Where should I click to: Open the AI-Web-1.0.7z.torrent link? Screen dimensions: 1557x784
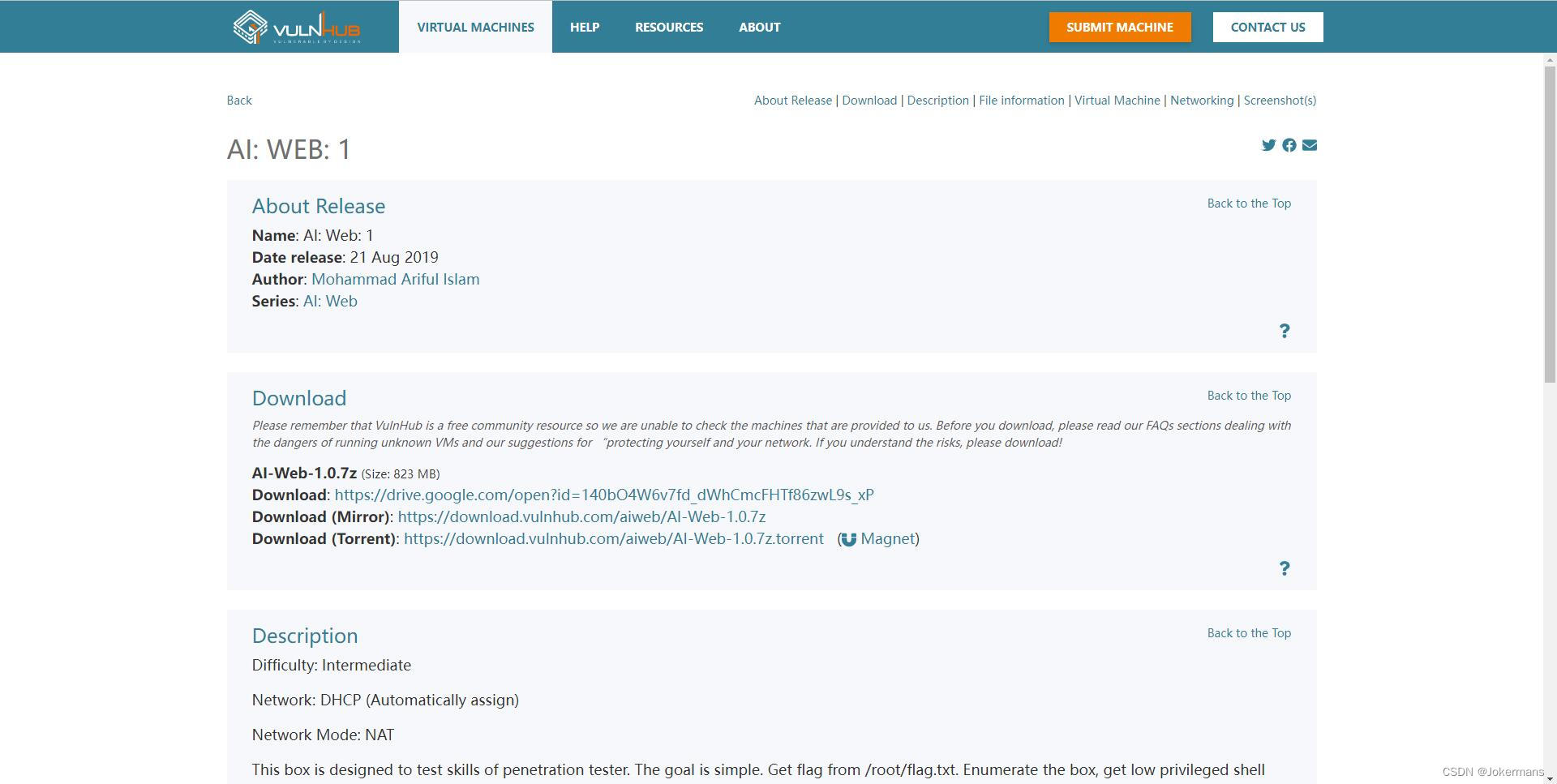point(614,538)
